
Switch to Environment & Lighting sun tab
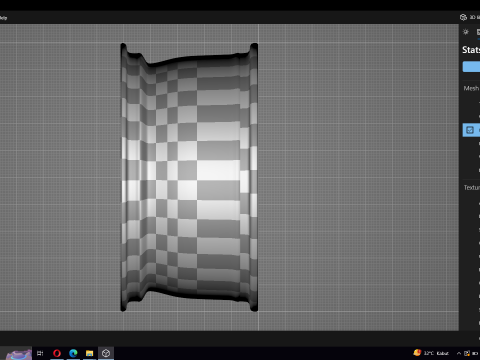pyautogui.click(x=466, y=32)
